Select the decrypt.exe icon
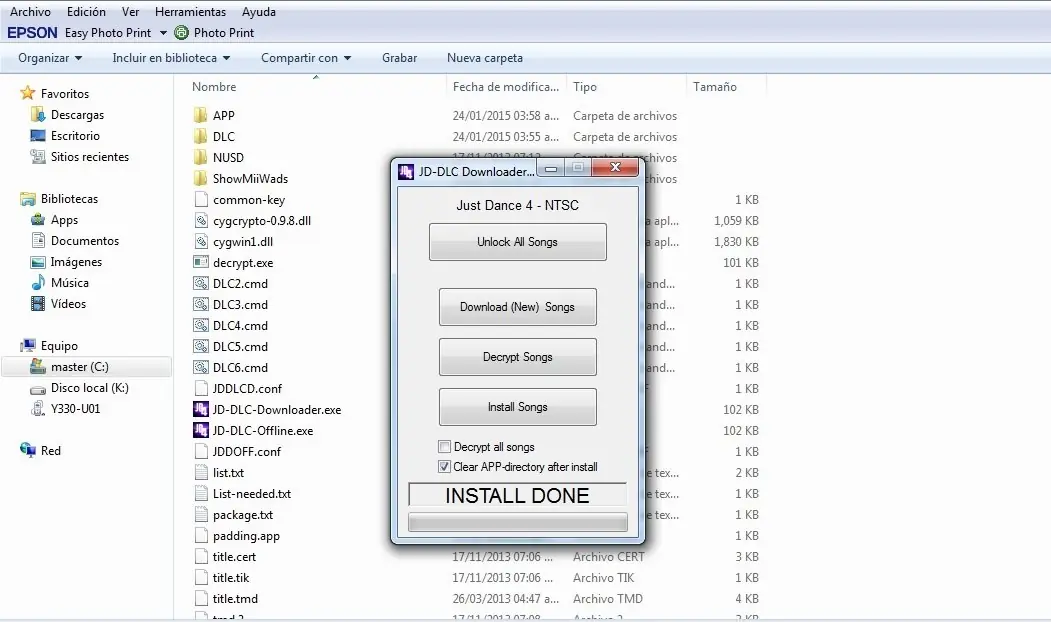The height and width of the screenshot is (622, 1051). click(200, 262)
